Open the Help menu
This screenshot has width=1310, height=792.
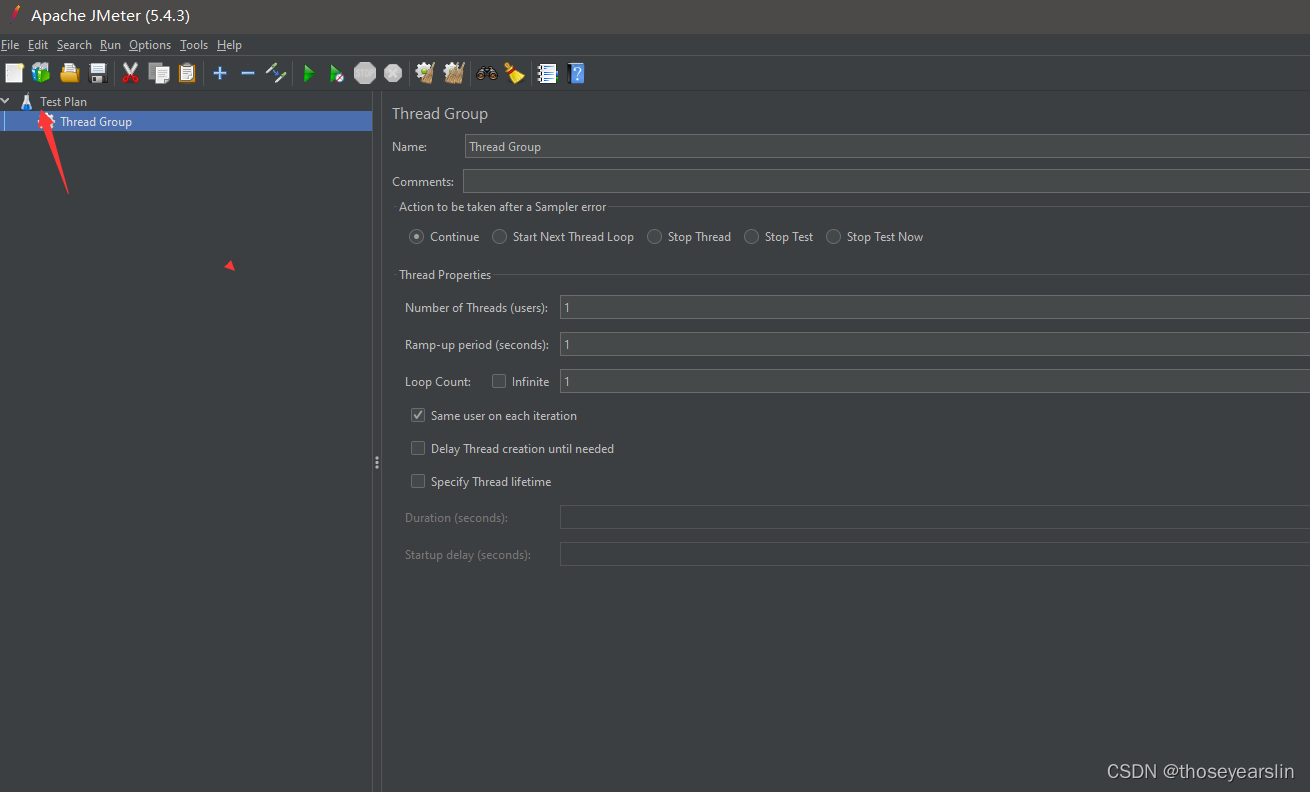229,45
